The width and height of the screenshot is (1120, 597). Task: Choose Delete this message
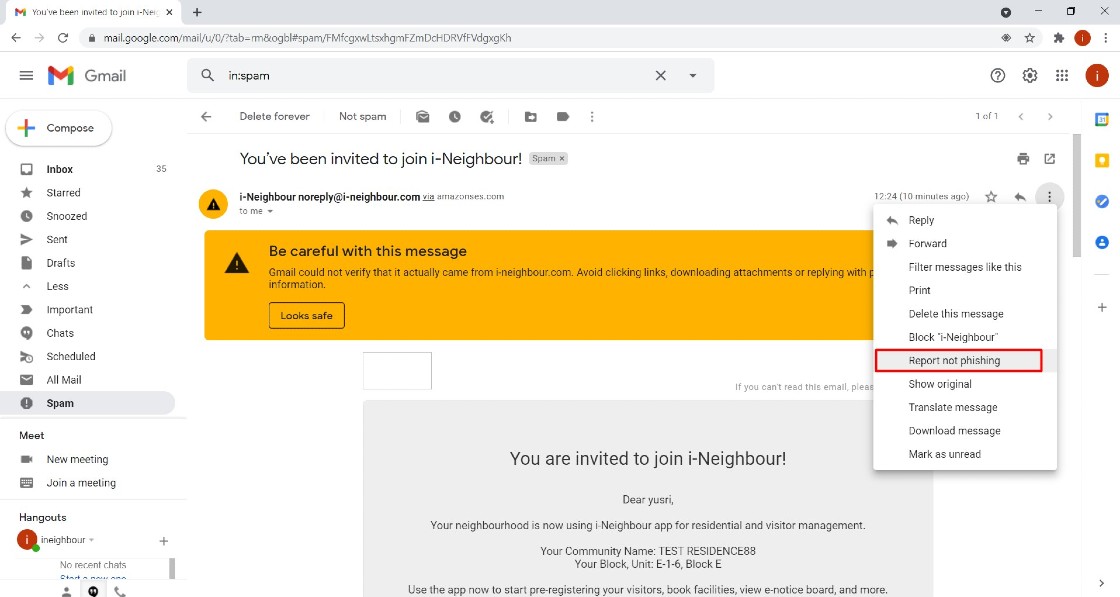click(965, 313)
